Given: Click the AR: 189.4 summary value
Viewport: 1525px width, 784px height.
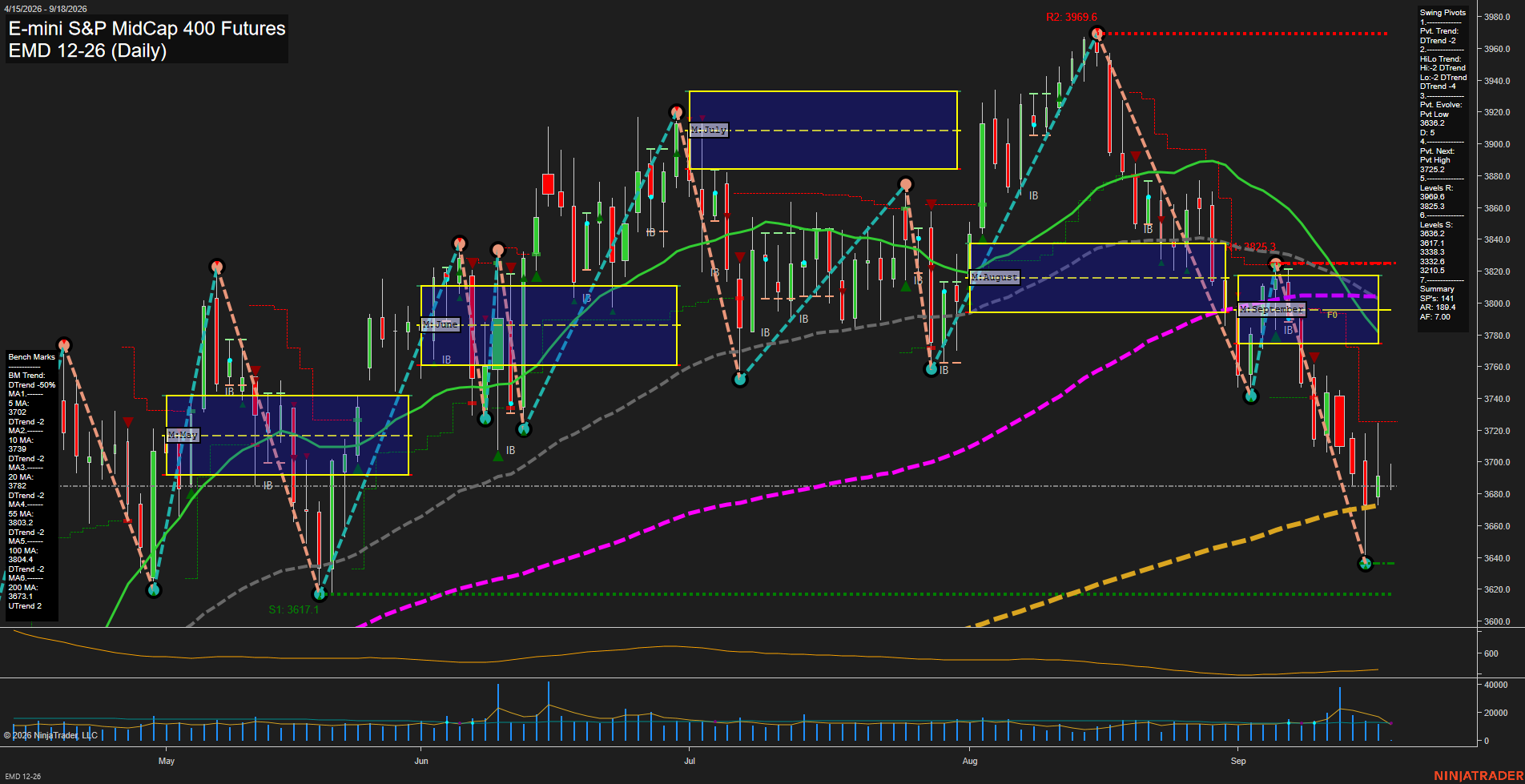Looking at the screenshot, I should pos(1438,308).
